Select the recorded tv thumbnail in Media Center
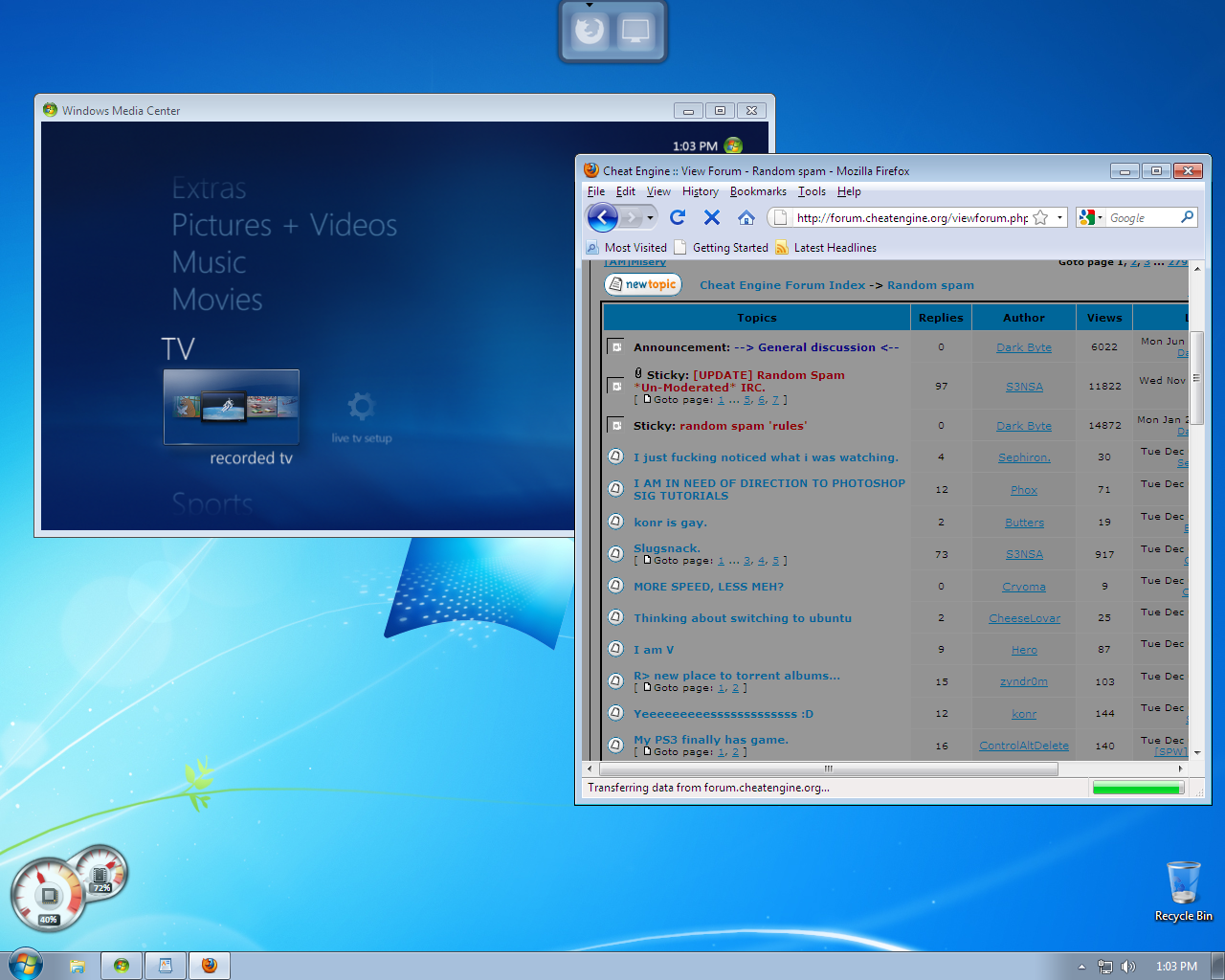1225x980 pixels. 232,407
